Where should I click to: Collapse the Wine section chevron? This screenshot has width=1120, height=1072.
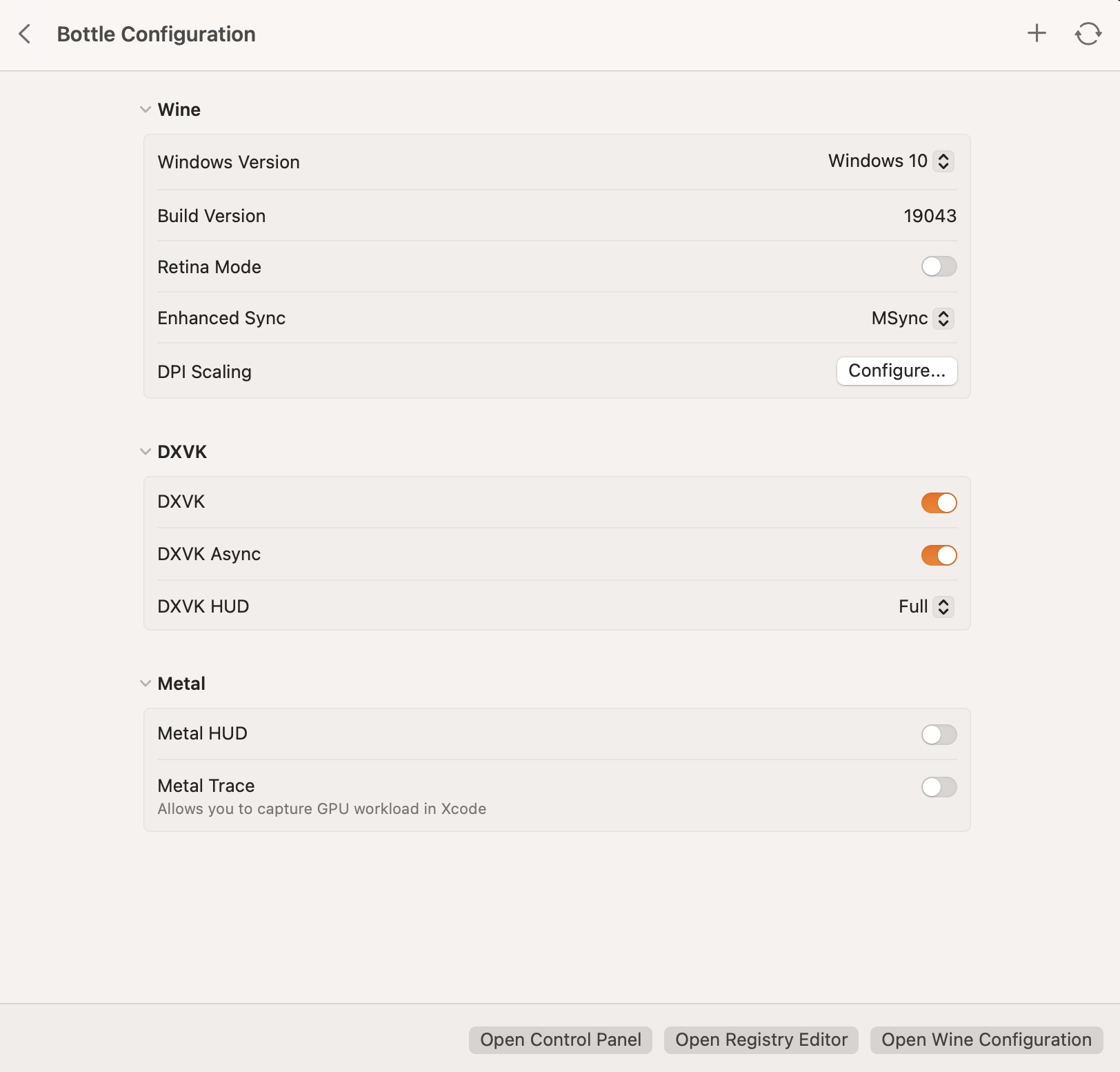[146, 110]
